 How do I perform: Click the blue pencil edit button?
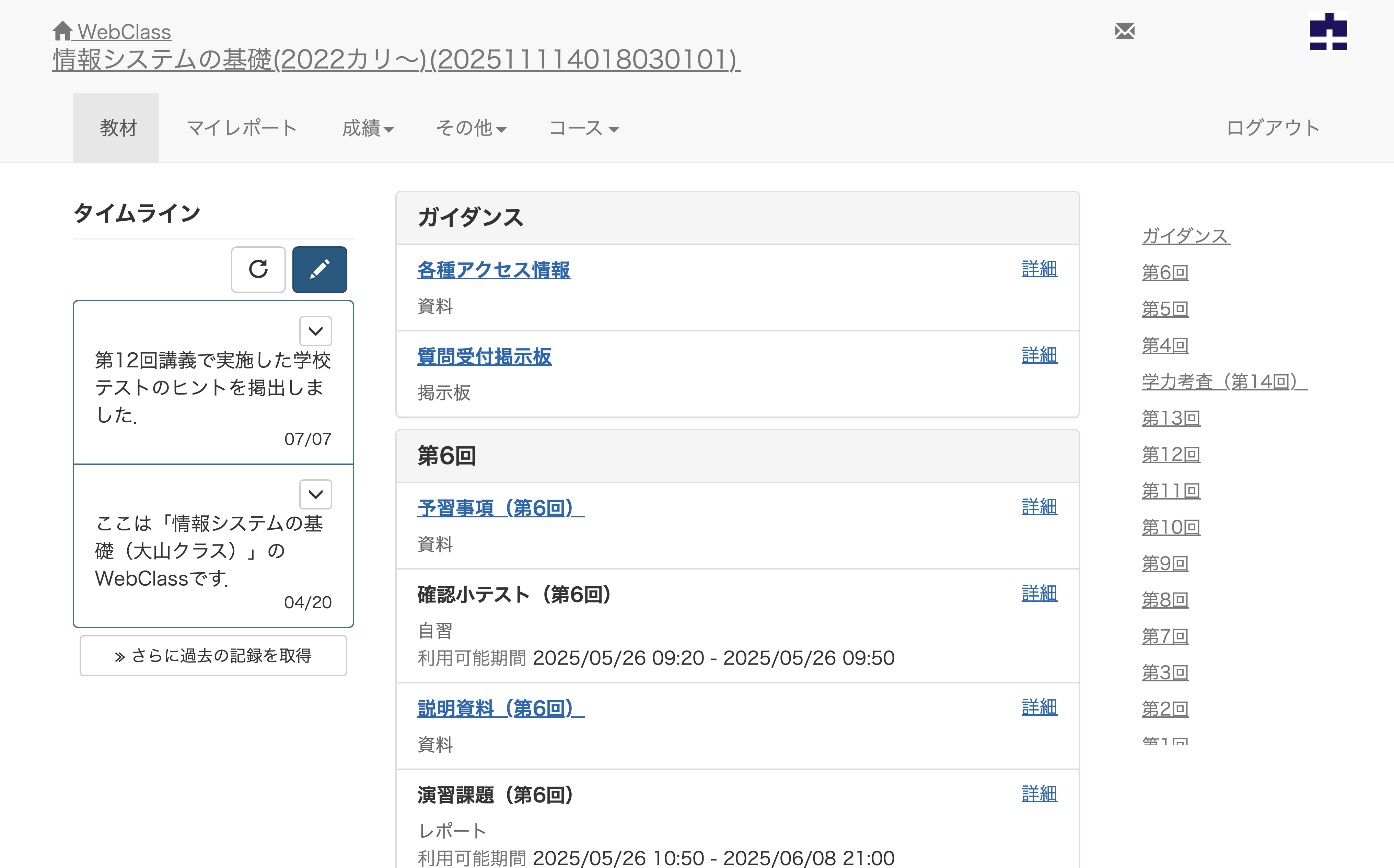(319, 269)
